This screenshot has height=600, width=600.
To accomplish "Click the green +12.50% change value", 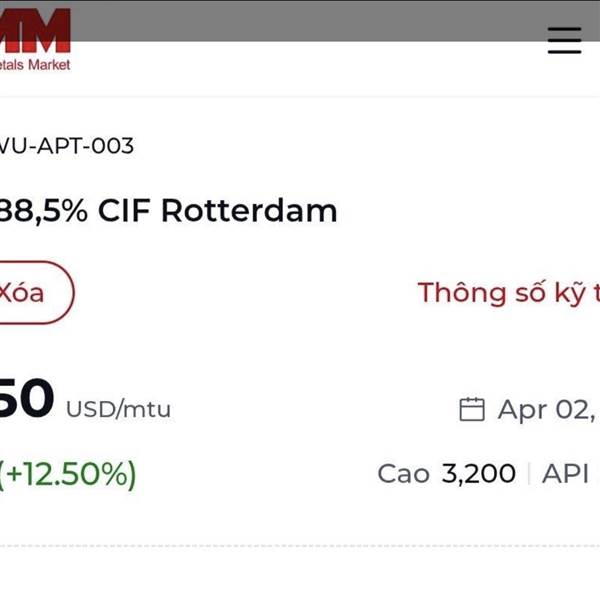I will tap(68, 473).
